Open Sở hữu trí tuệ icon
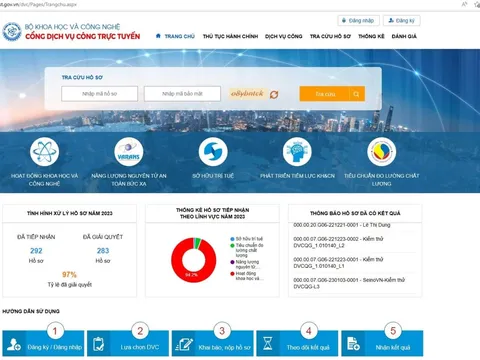 click(x=213, y=152)
